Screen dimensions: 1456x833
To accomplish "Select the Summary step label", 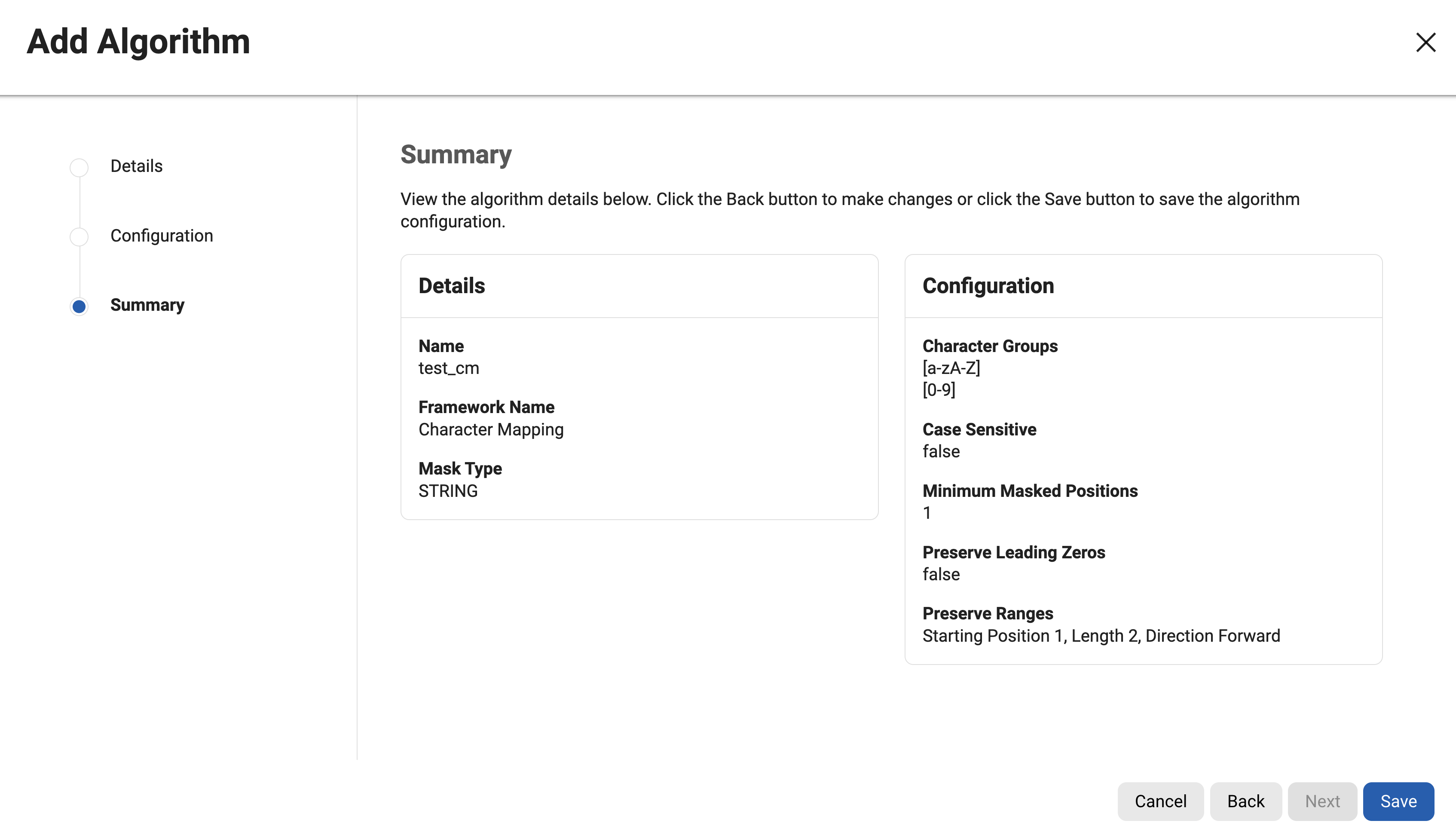I will (x=147, y=305).
